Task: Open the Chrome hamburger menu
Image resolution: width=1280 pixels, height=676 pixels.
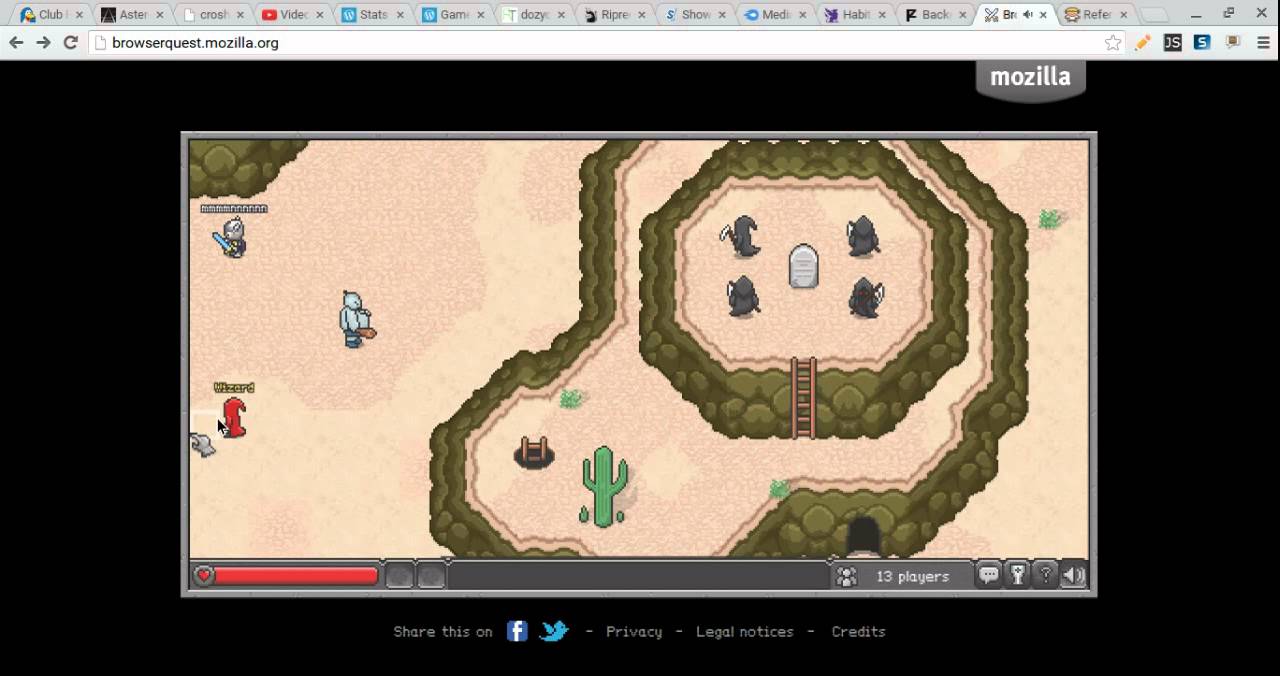Action: [x=1263, y=43]
